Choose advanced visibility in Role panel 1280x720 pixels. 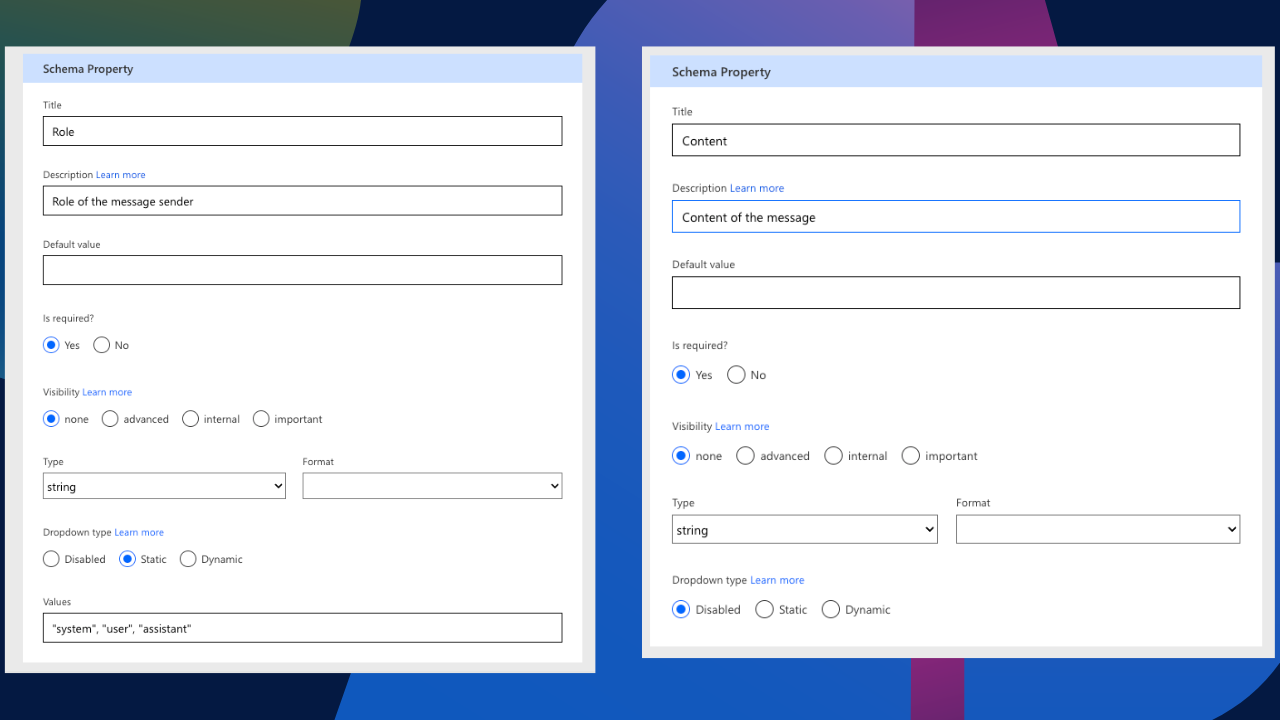pos(110,419)
